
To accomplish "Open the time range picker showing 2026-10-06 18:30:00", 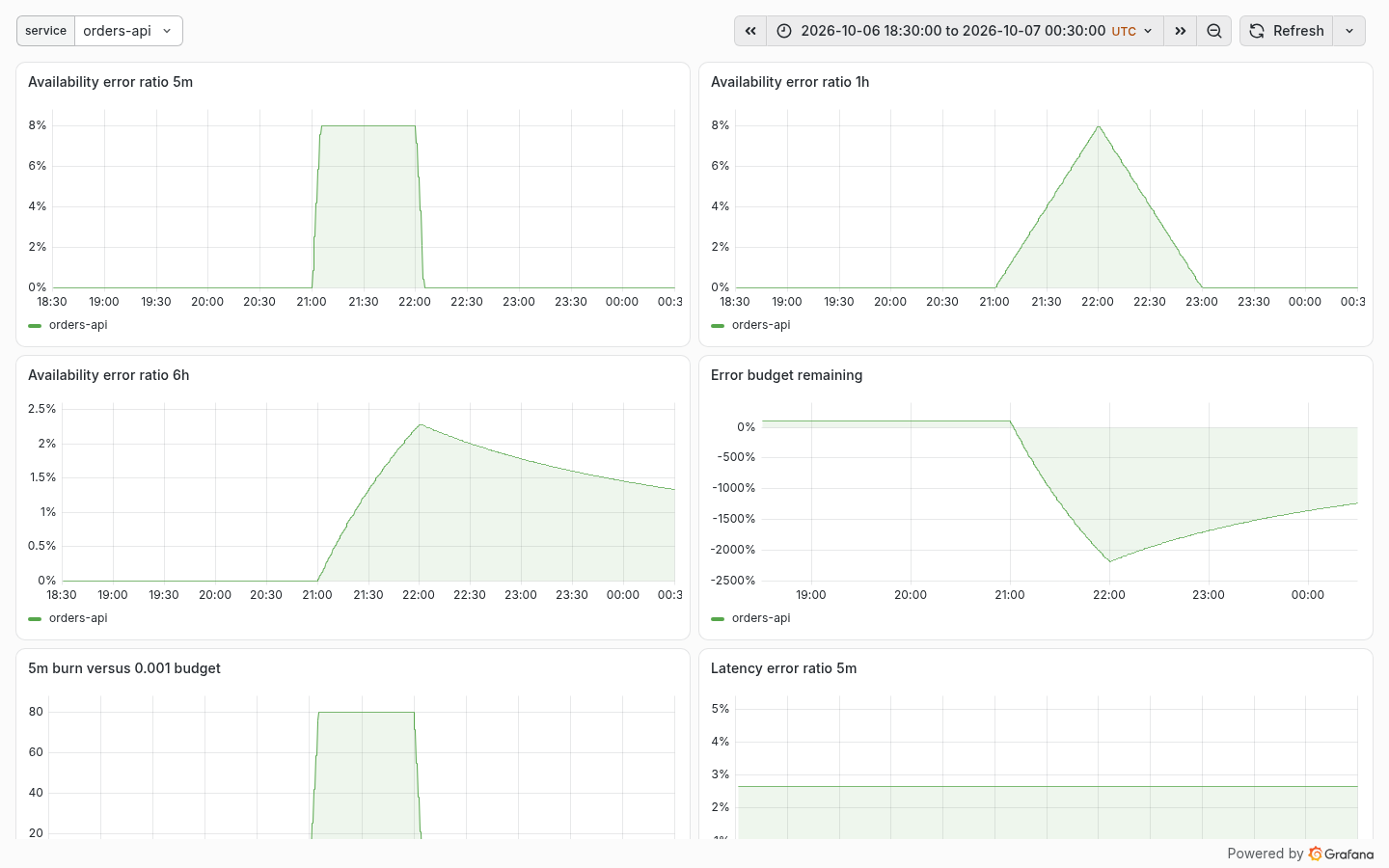I will [965, 31].
